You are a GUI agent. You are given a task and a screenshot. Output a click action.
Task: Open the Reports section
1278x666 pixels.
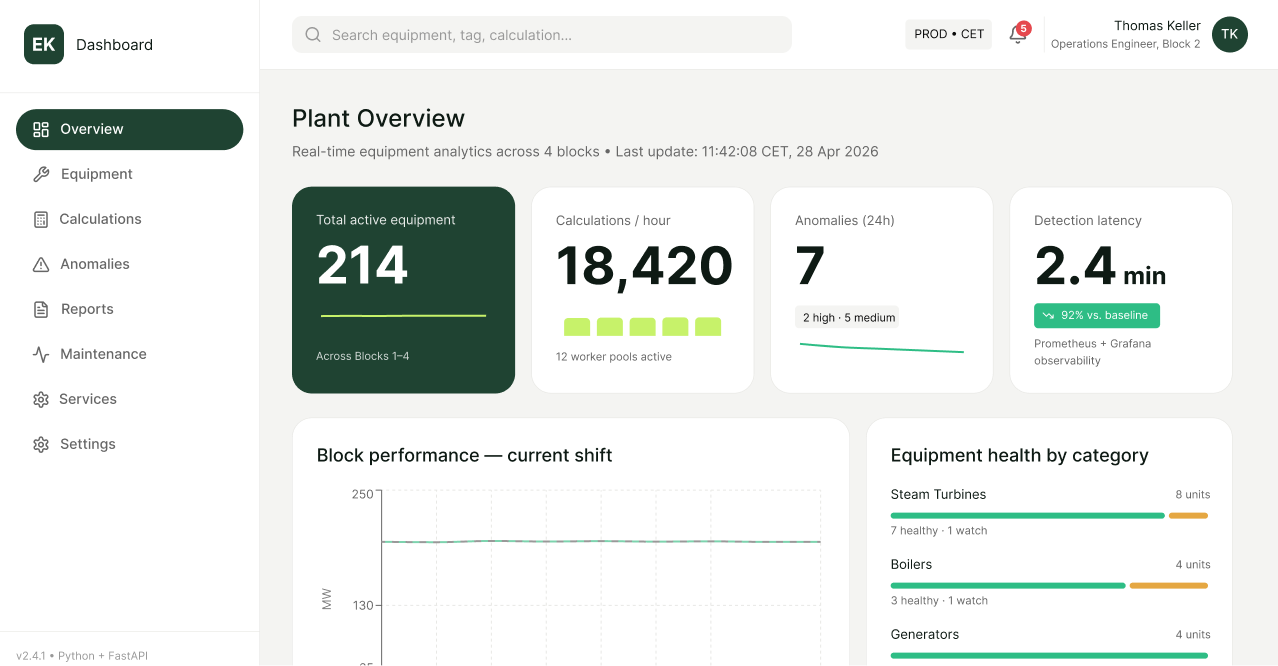(x=130, y=309)
